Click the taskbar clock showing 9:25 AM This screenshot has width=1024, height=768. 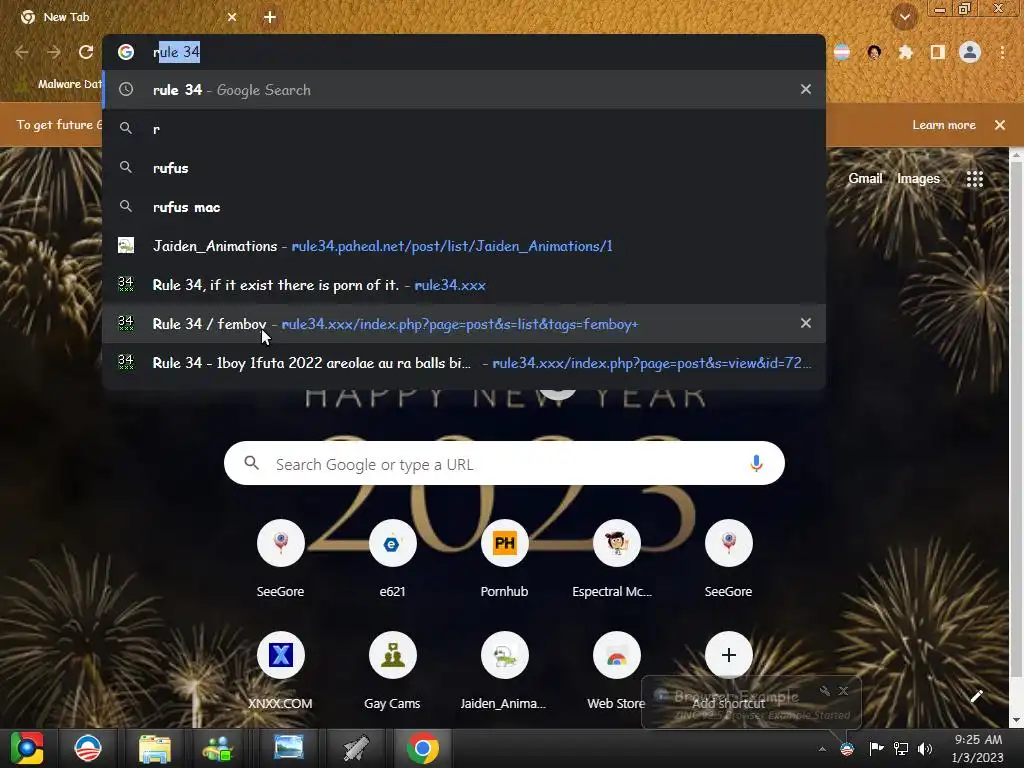coord(978,748)
